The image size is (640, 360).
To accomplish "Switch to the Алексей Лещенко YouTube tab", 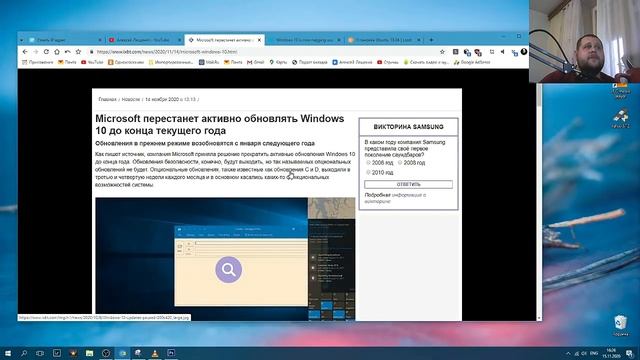I will [144, 40].
